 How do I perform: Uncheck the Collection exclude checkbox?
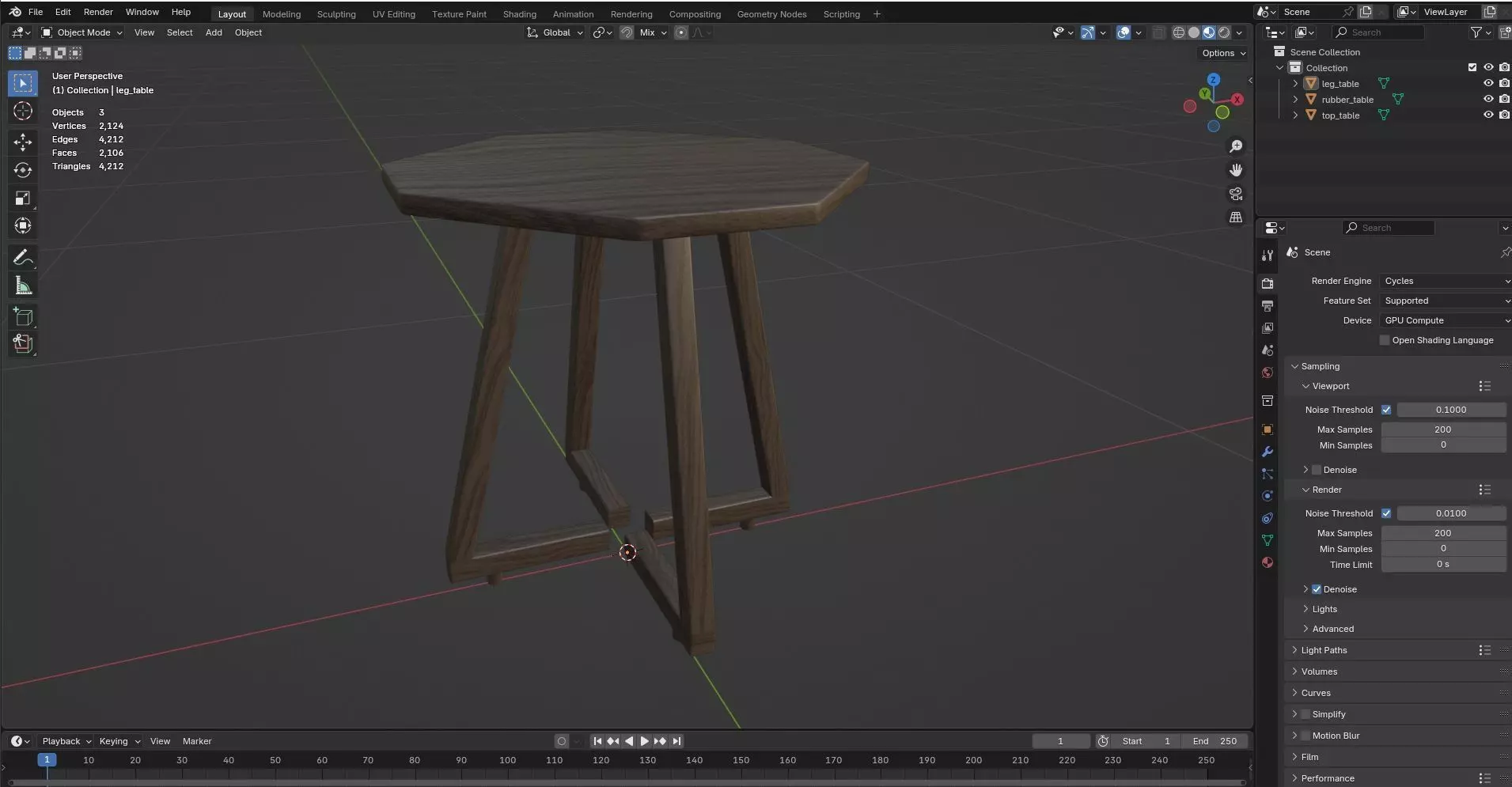click(x=1472, y=67)
